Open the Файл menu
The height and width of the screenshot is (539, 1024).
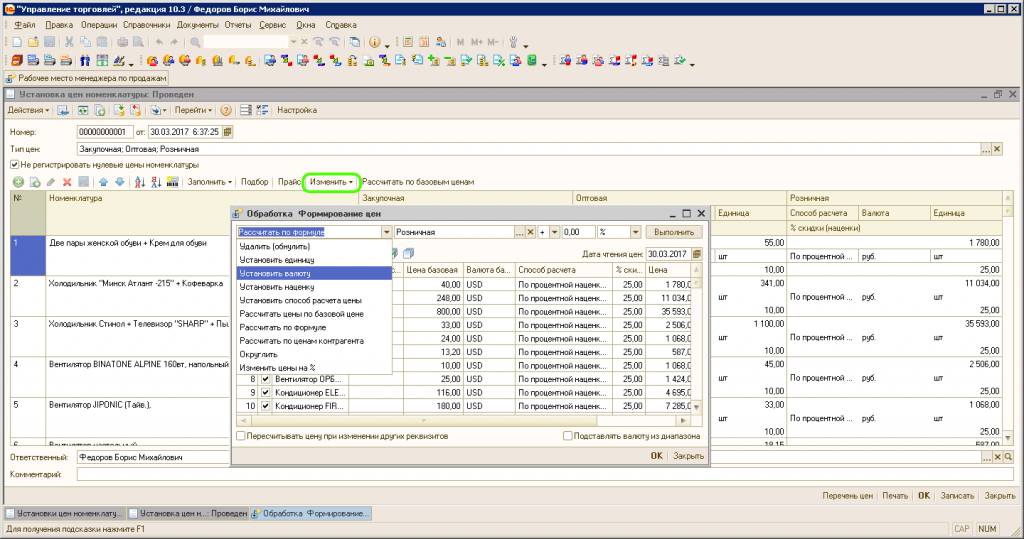pos(25,25)
